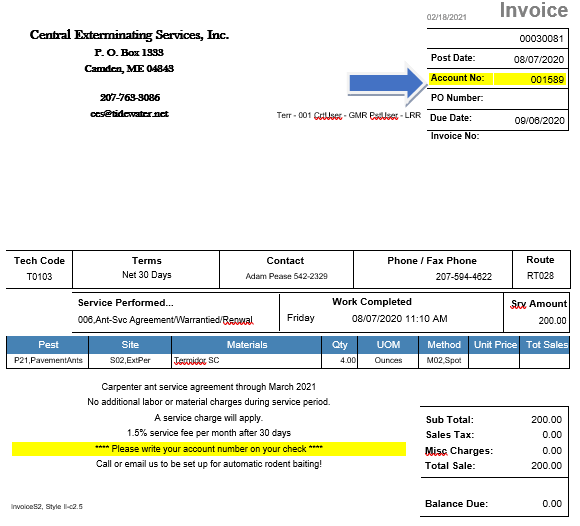Click the Total Sale amount 200.00
The width and height of the screenshot is (580, 526).
tap(546, 466)
